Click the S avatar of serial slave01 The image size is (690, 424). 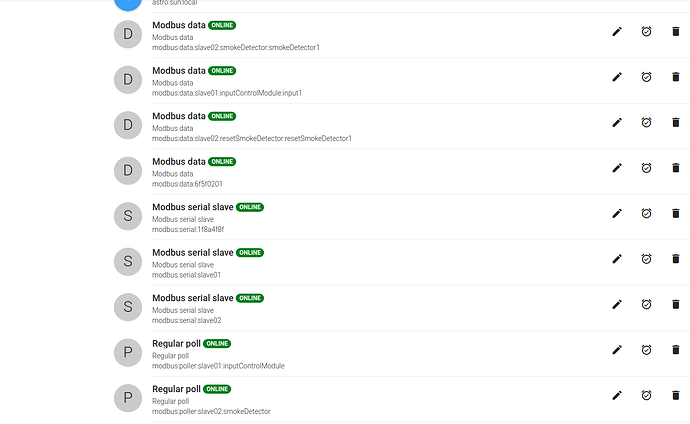tap(128, 262)
